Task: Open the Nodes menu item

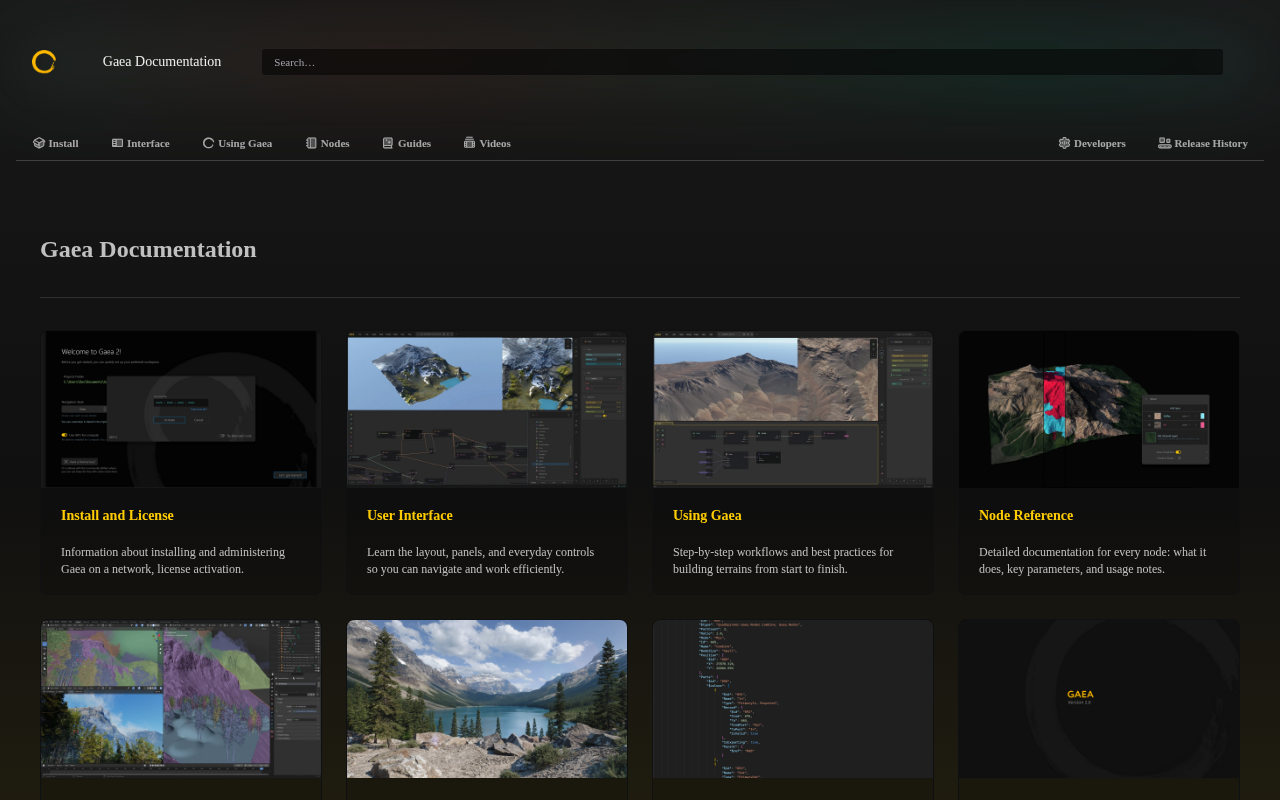Action: tap(335, 143)
